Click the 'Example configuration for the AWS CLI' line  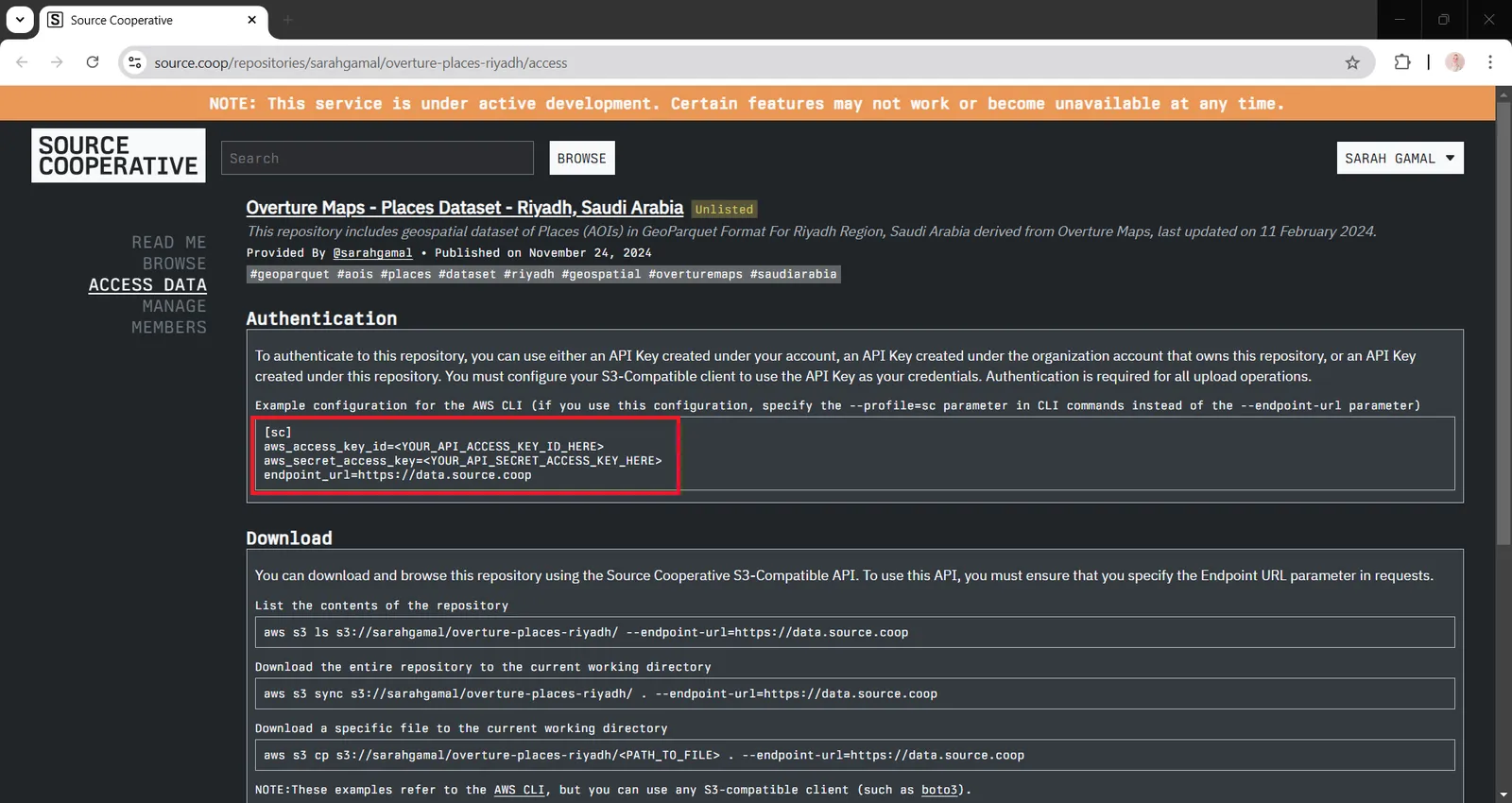837,405
